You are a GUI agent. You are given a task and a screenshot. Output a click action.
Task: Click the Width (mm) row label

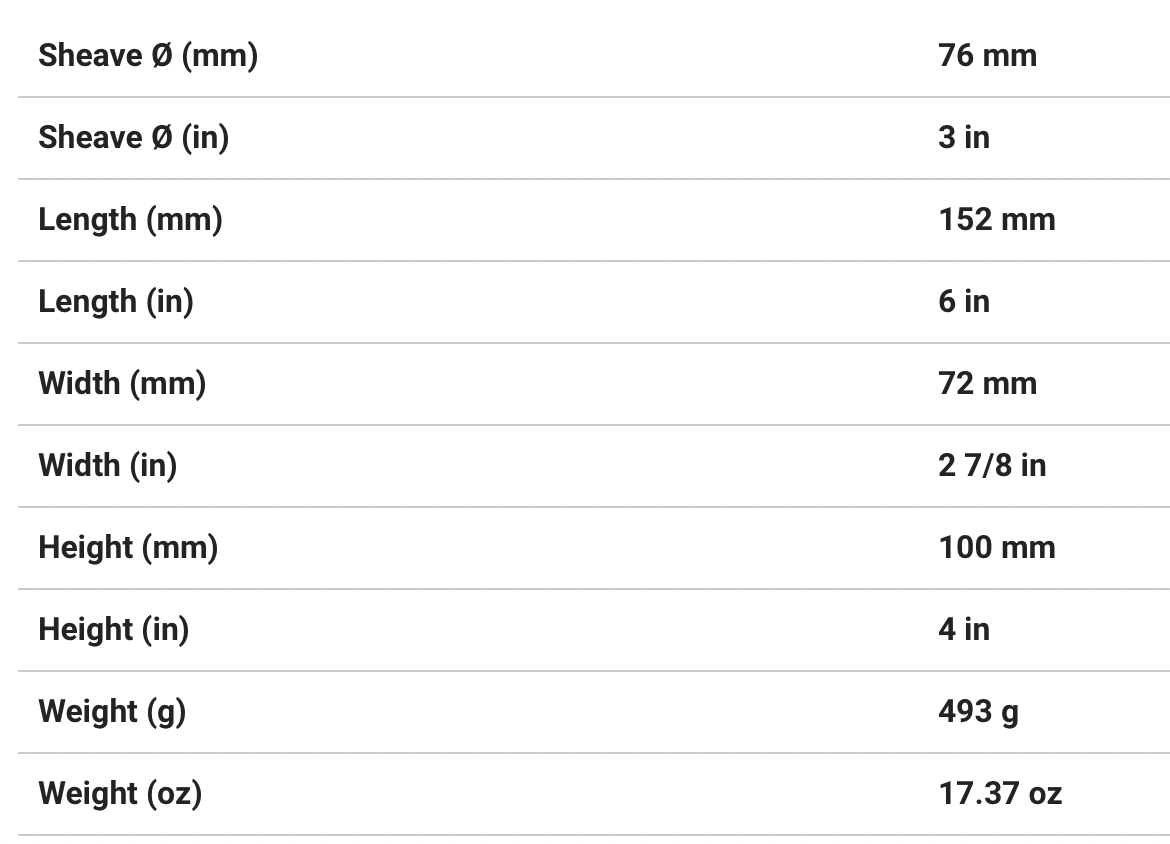pos(122,384)
